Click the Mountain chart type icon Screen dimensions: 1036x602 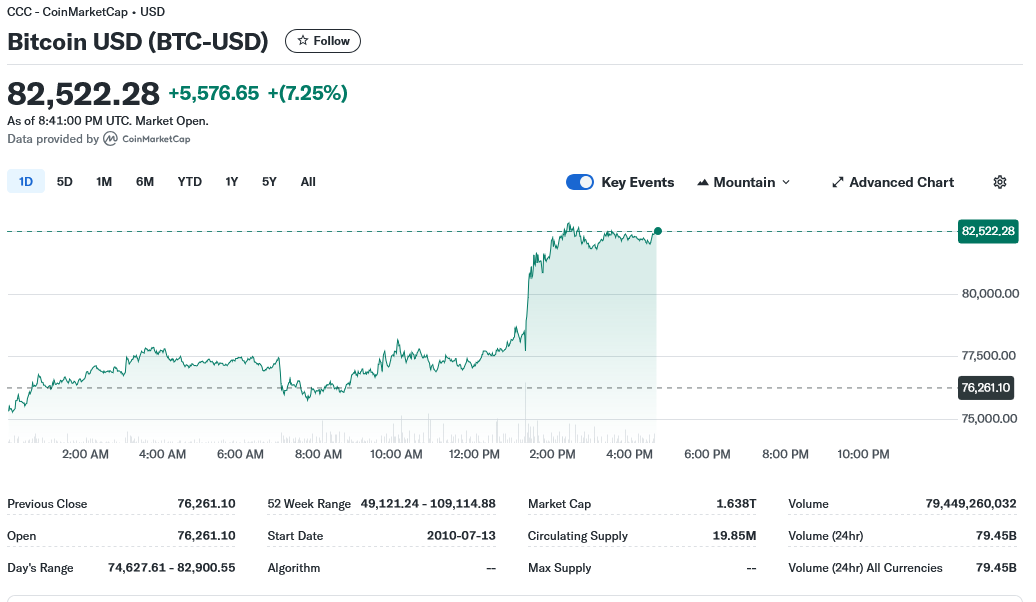(702, 182)
